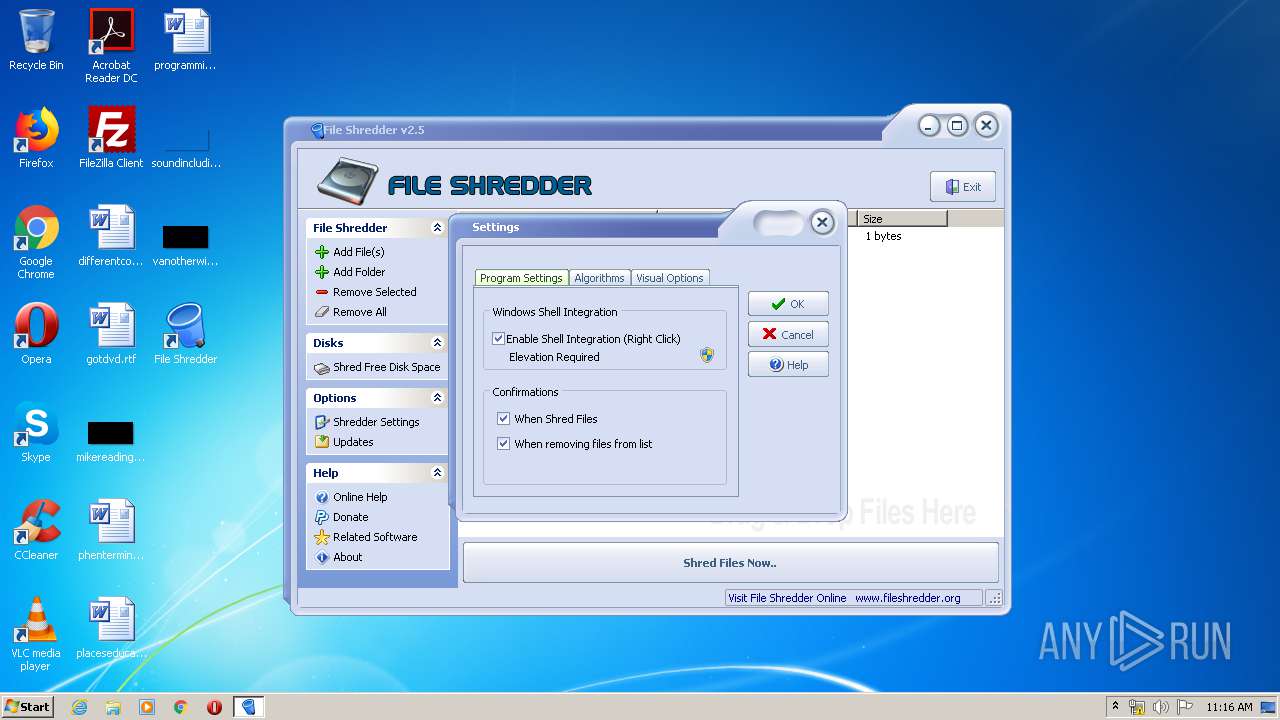Image resolution: width=1280 pixels, height=720 pixels.
Task: Click File Shredder taskbar button
Action: (x=248, y=707)
